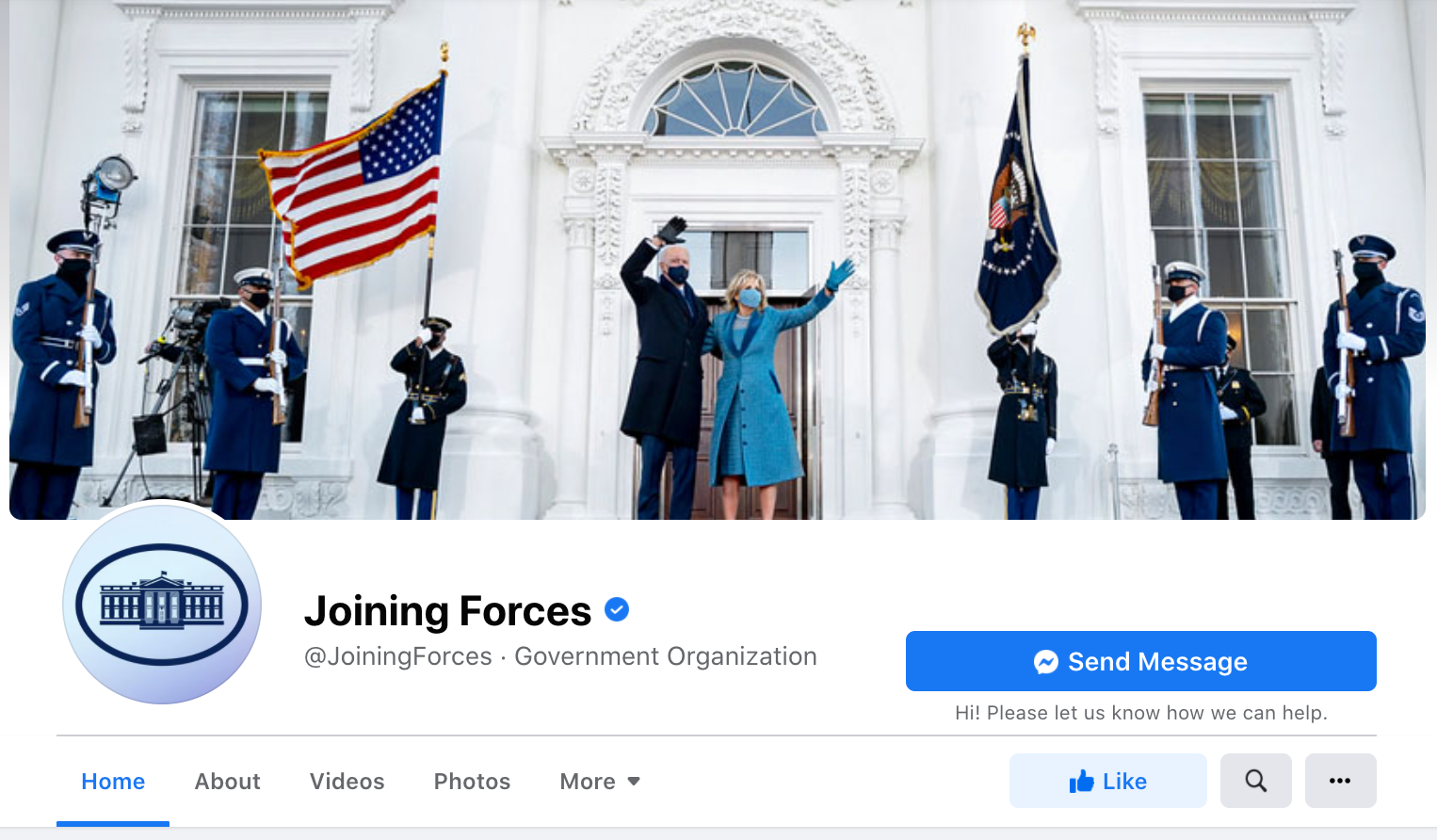Switch to the About tab
Screen dimensions: 1437x840
pos(227,782)
